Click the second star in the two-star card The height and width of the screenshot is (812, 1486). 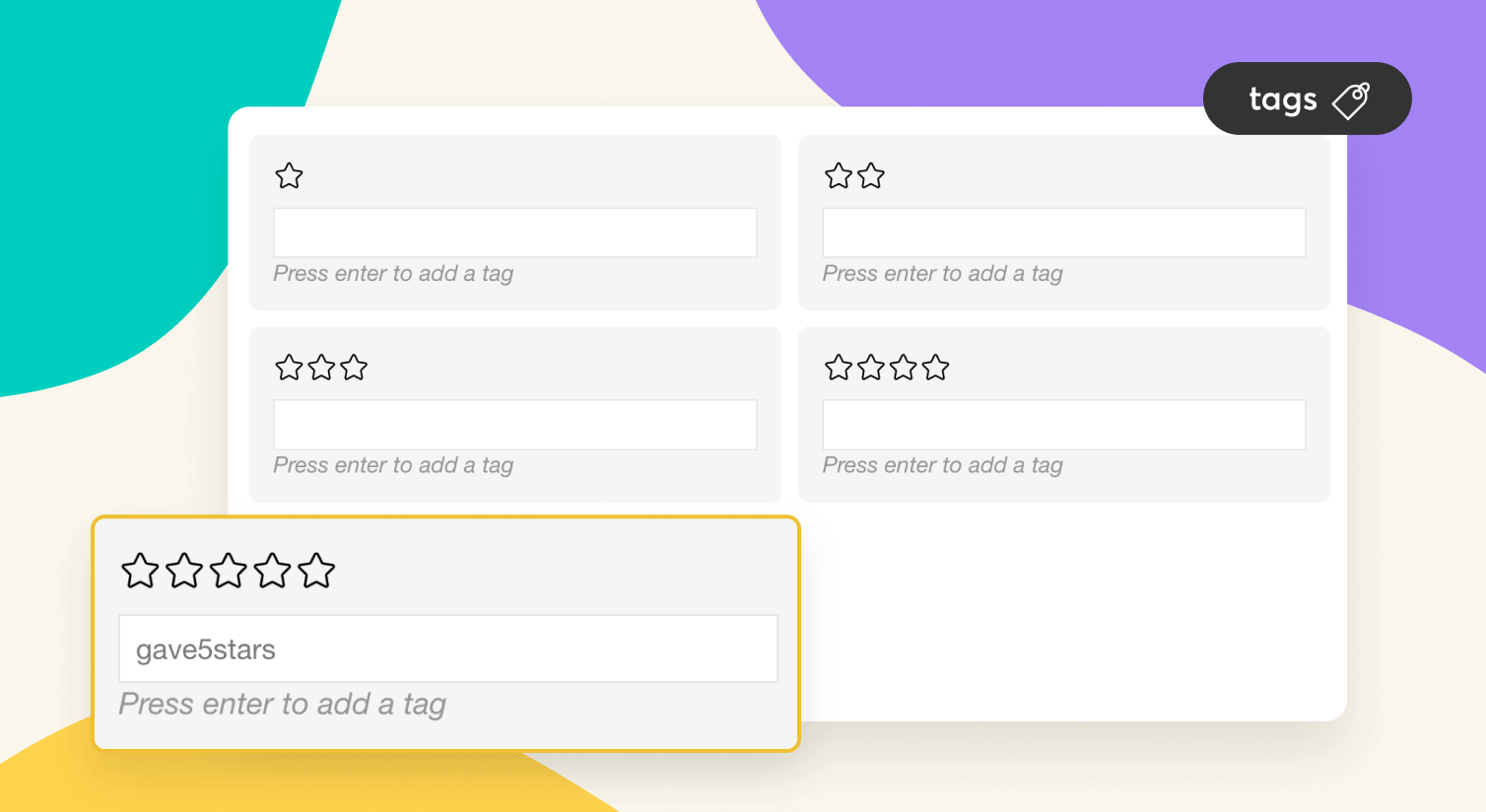pos(871,176)
